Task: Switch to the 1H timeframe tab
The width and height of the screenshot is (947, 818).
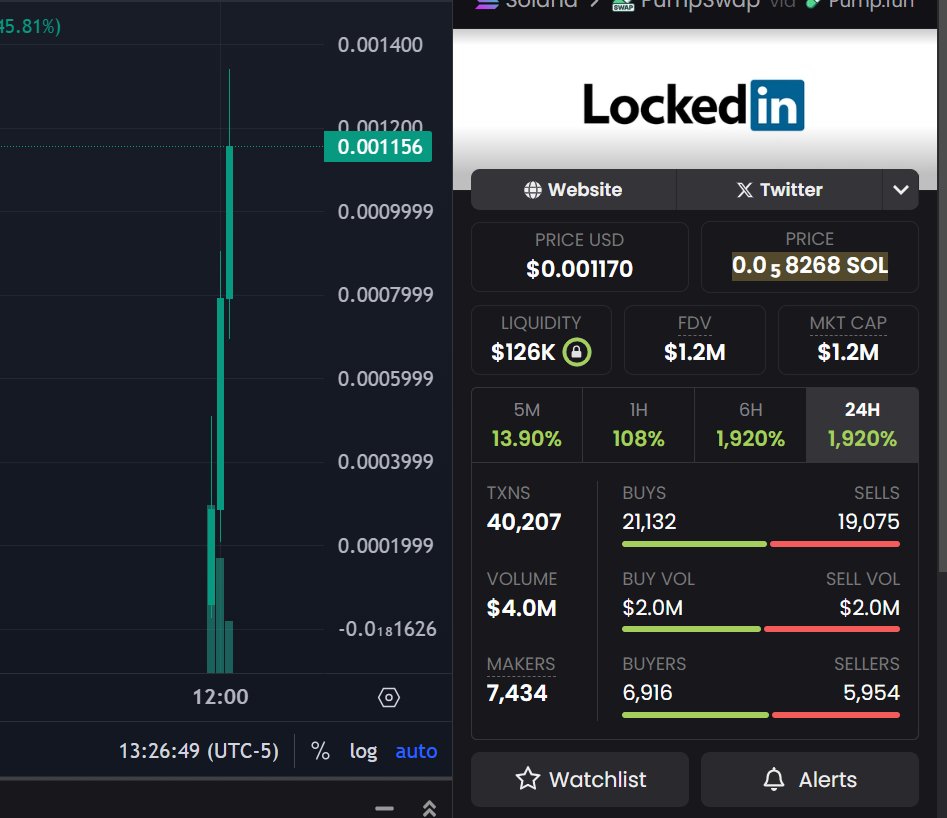Action: [x=638, y=424]
